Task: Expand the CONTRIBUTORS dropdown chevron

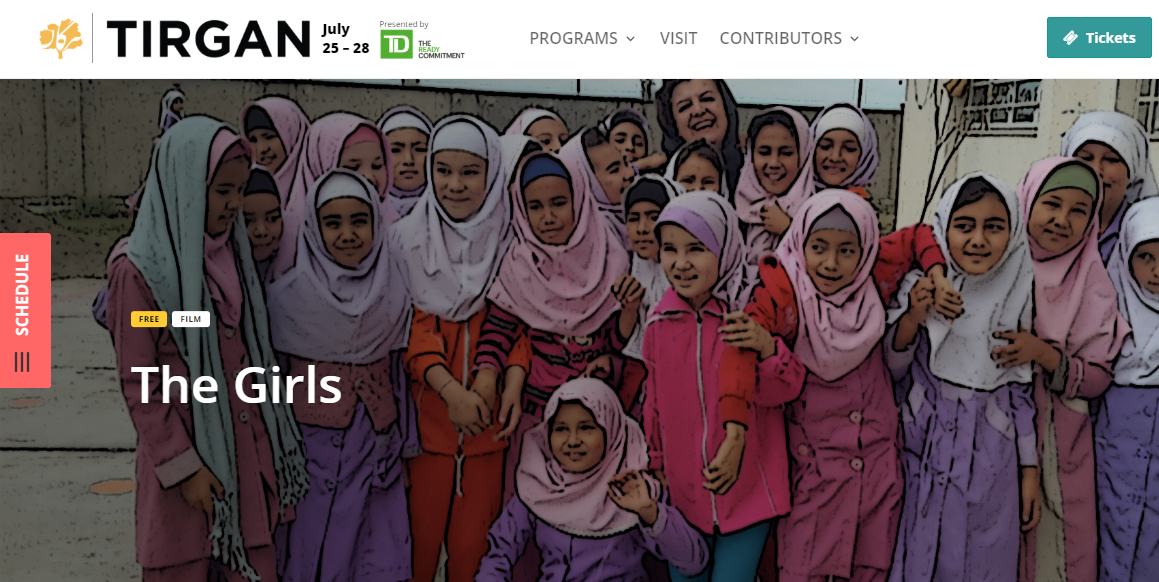Action: click(854, 38)
